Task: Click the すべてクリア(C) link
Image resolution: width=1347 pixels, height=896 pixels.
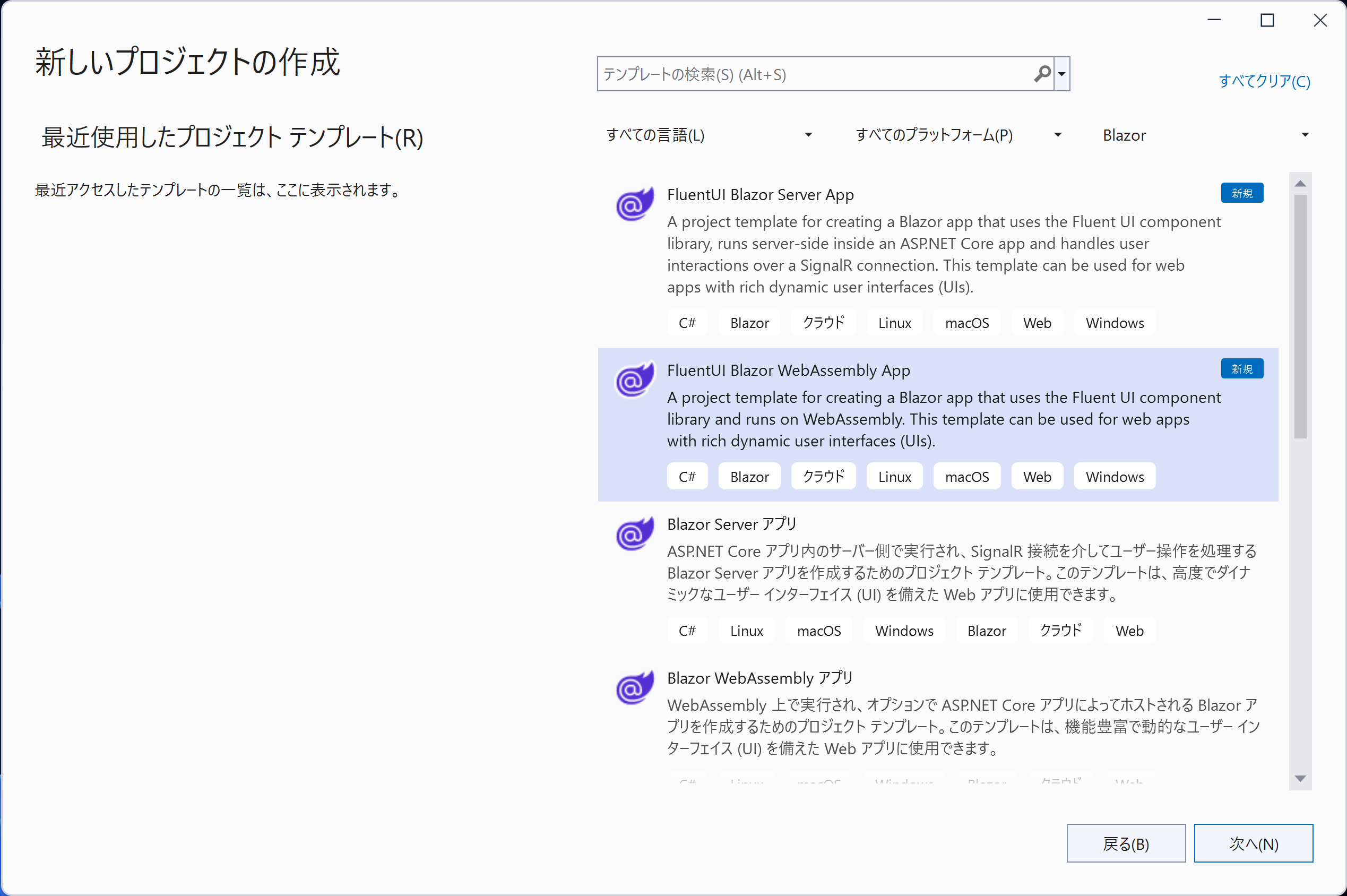Action: click(x=1264, y=81)
